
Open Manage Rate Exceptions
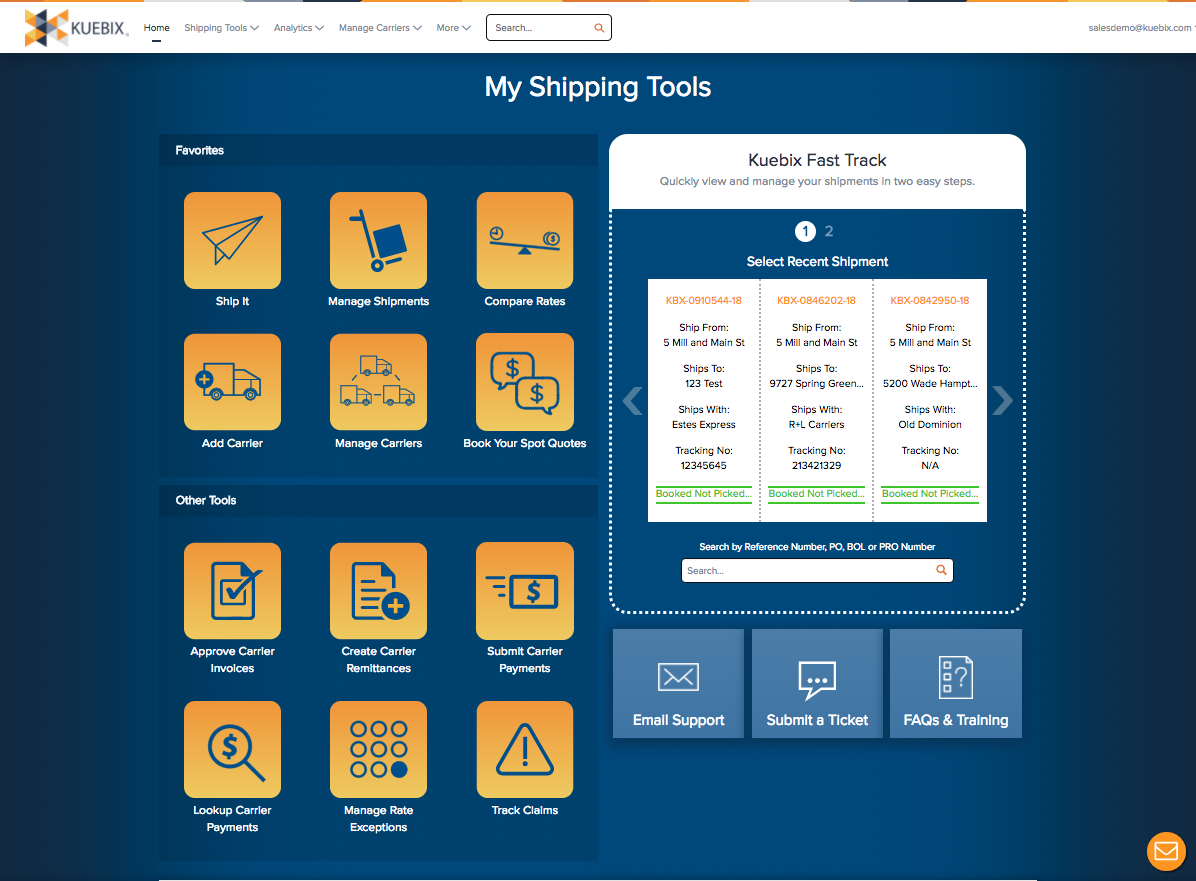tap(378, 749)
